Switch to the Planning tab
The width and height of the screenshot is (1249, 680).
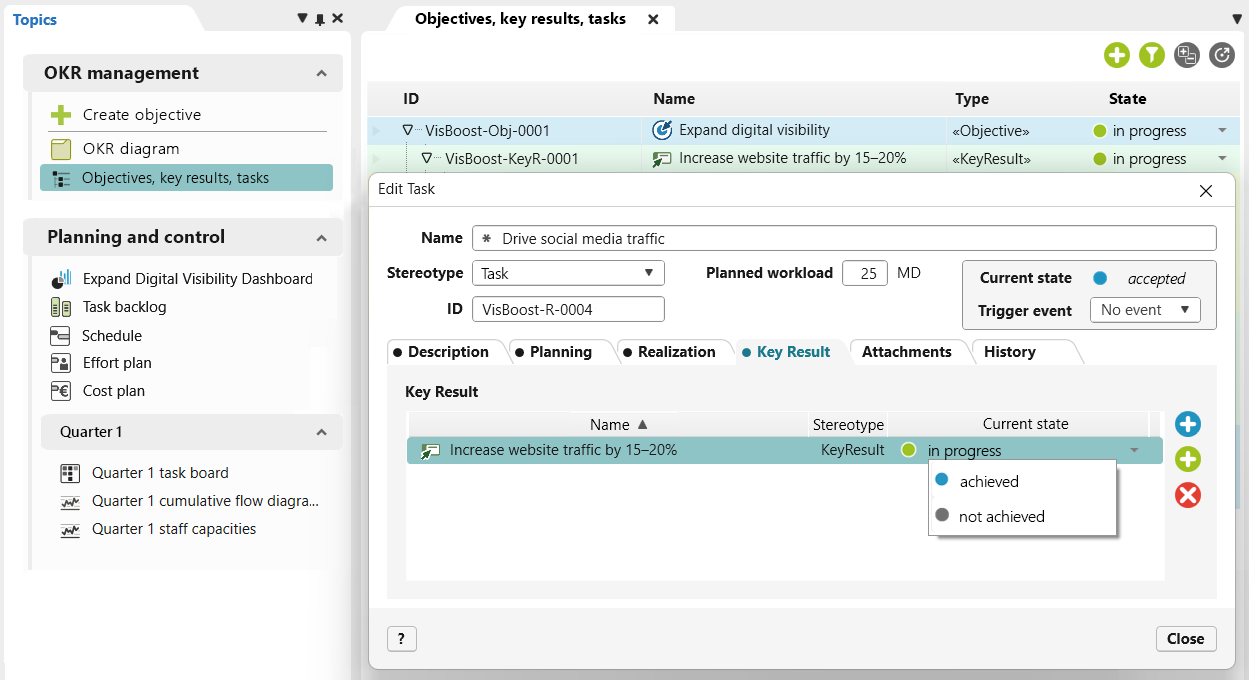(560, 352)
